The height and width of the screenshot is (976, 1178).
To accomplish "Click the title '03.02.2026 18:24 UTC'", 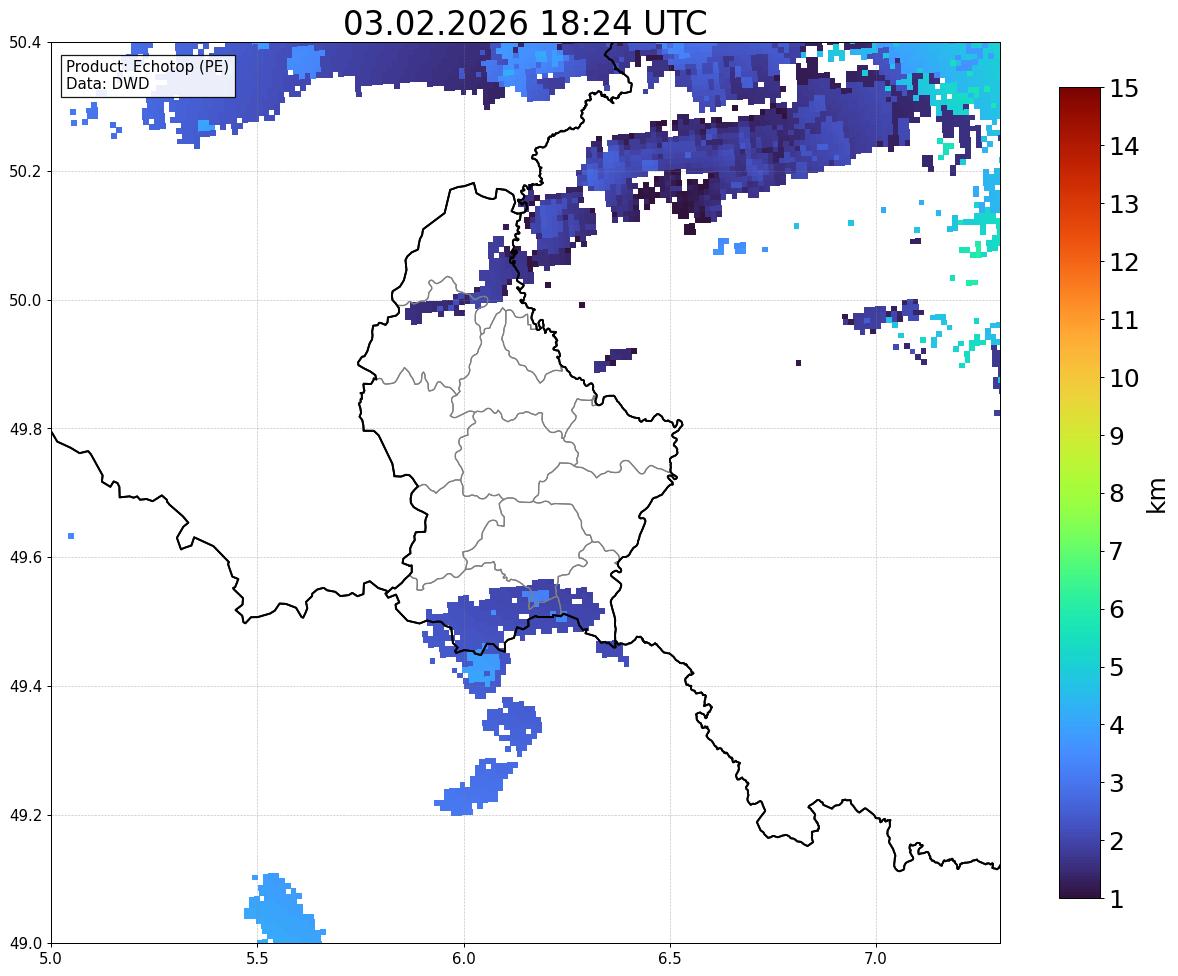I will tap(525, 23).
